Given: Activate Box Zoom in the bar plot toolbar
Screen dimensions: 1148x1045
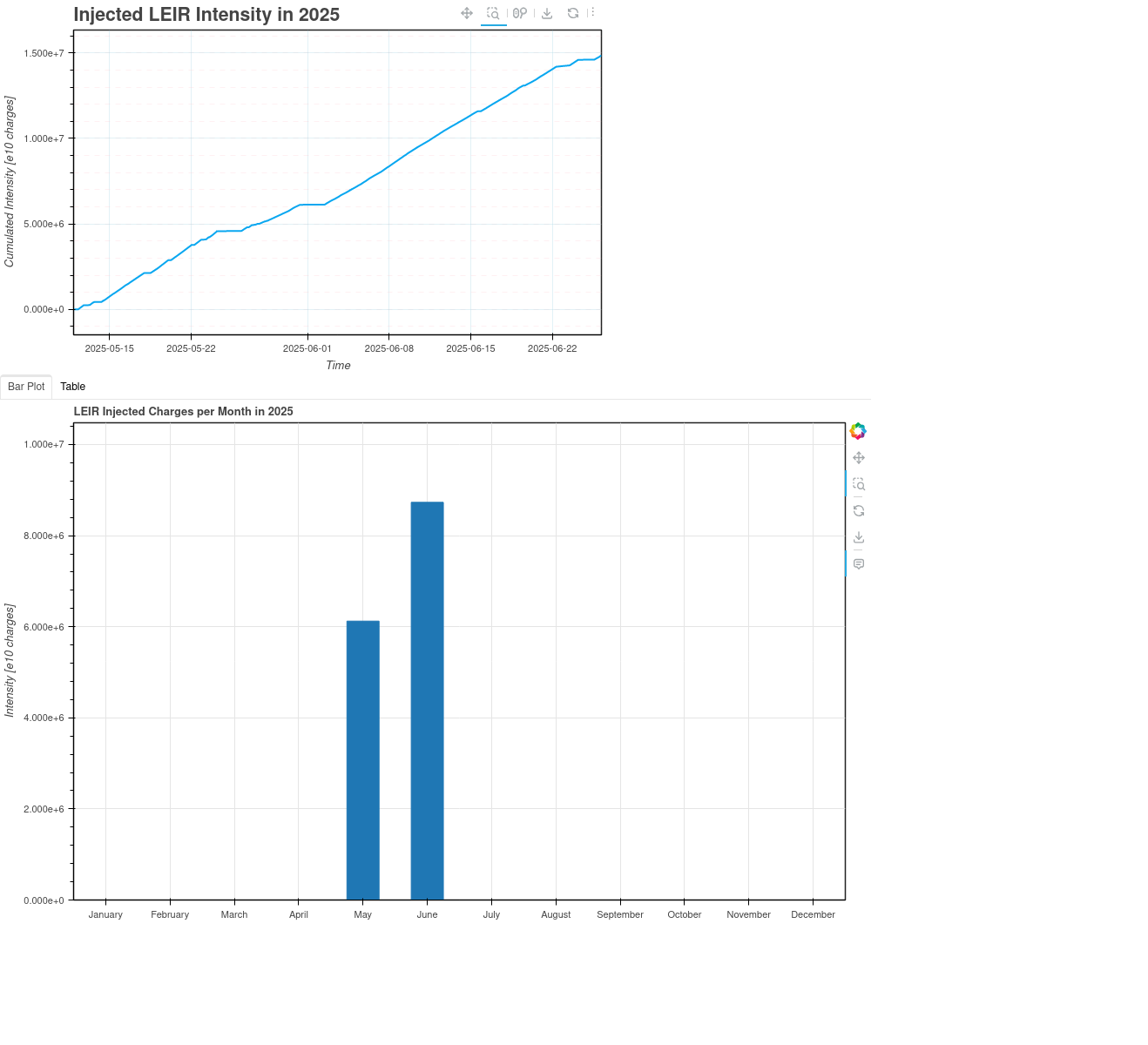Looking at the screenshot, I should click(x=859, y=484).
